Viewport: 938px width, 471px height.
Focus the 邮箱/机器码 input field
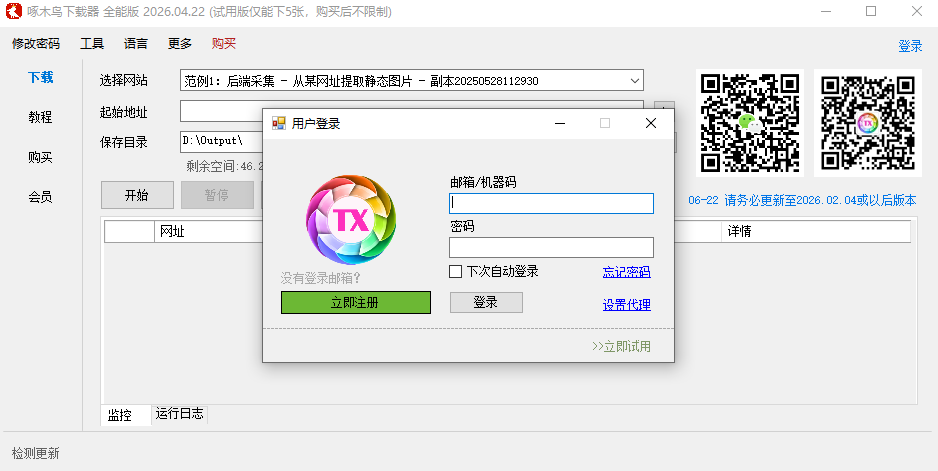click(x=552, y=203)
